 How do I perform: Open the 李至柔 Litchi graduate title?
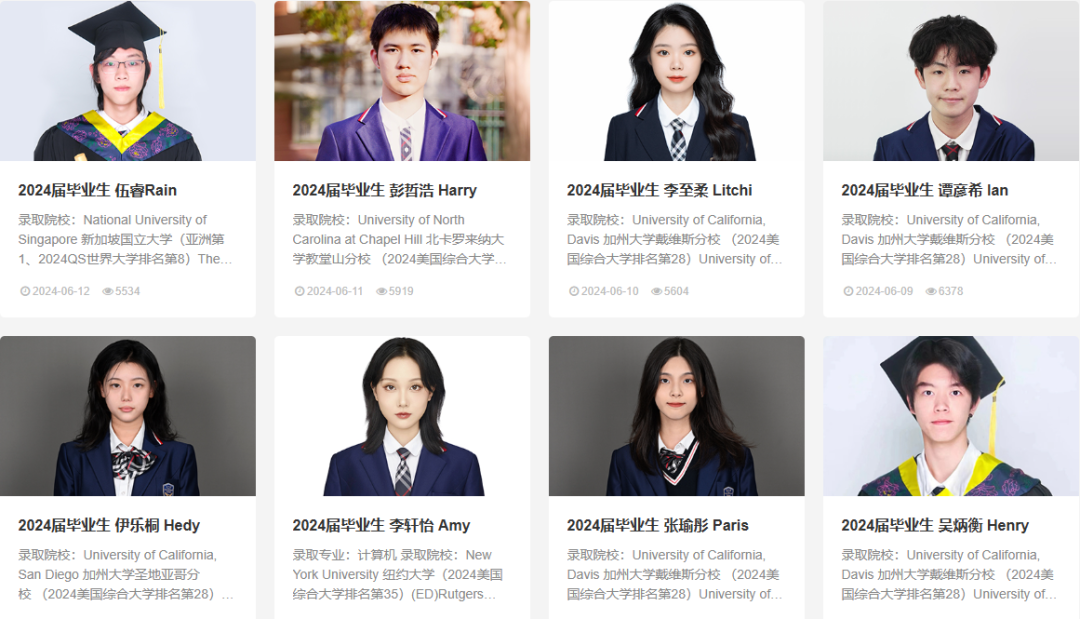click(659, 190)
